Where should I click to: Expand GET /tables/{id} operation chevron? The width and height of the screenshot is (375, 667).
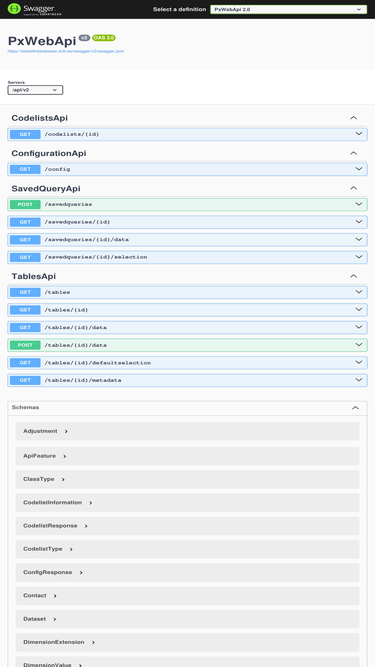pos(359,310)
